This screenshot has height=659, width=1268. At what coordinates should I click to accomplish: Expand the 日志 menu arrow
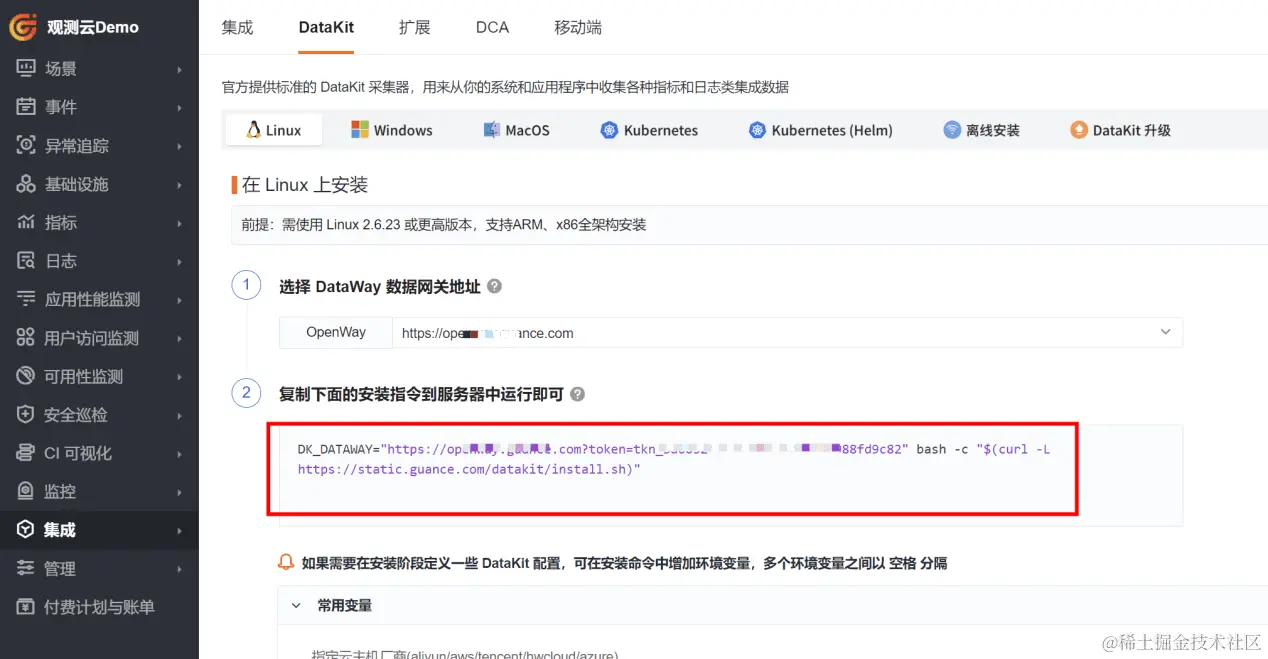coord(179,261)
